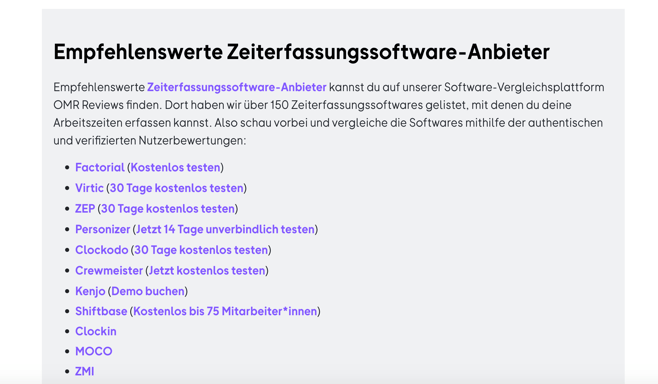
Task: Click Jetzt 14 Tage unverbindlich testen
Action: 225,229
